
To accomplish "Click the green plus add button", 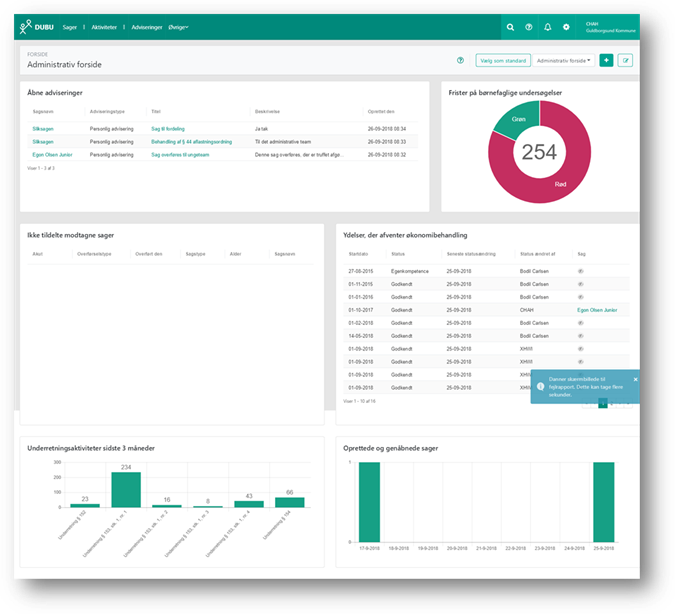I will click(x=606, y=61).
